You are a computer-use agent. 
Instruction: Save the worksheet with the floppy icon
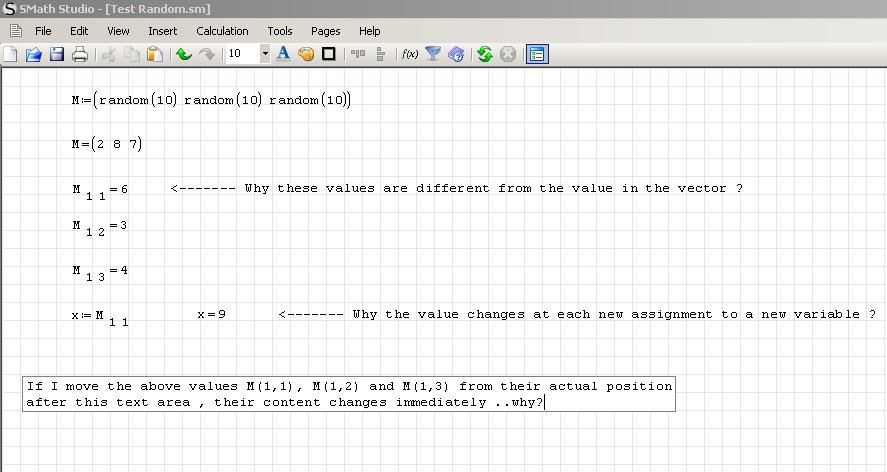click(x=57, y=54)
